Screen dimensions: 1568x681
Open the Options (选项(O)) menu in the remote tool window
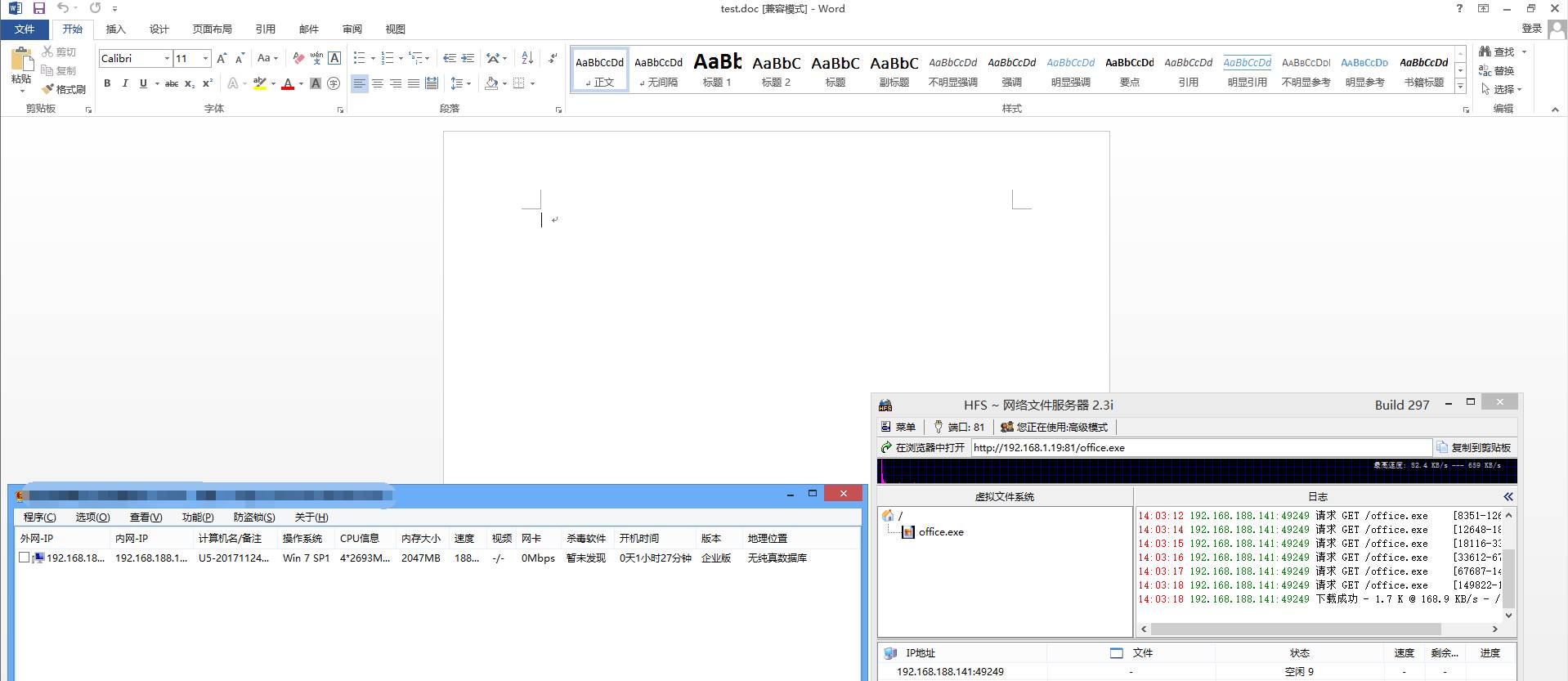click(x=92, y=517)
